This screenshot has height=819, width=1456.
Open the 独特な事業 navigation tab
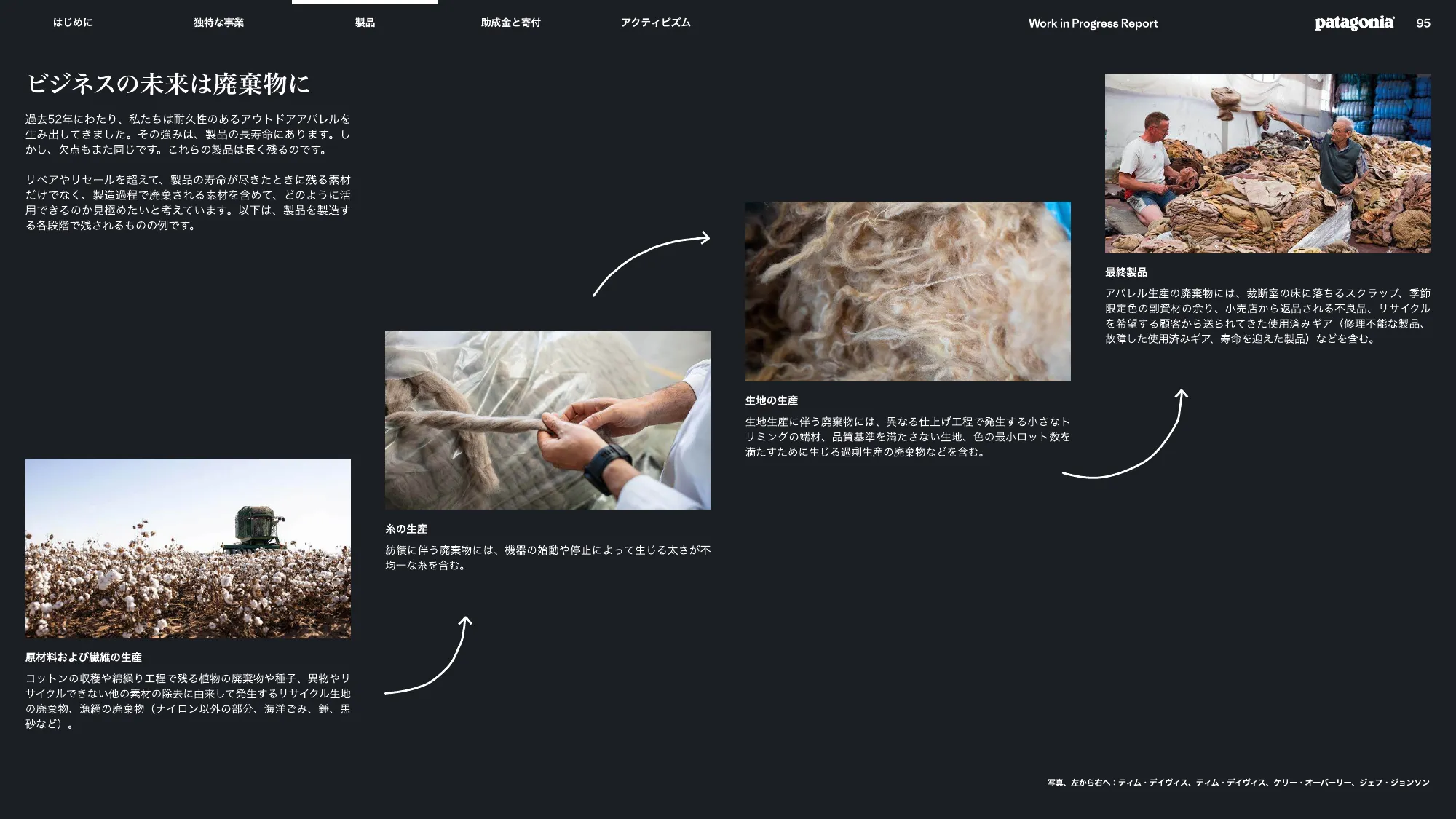click(218, 23)
